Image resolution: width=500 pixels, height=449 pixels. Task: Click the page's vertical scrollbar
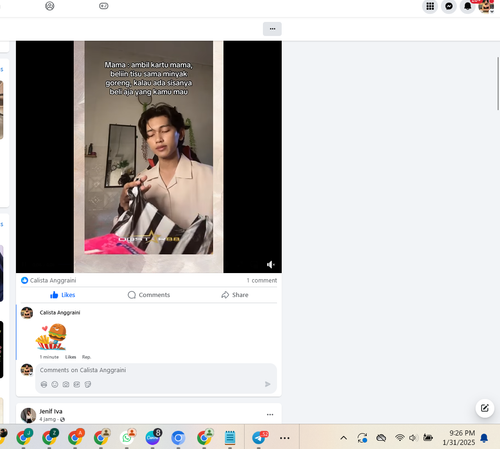point(498,83)
